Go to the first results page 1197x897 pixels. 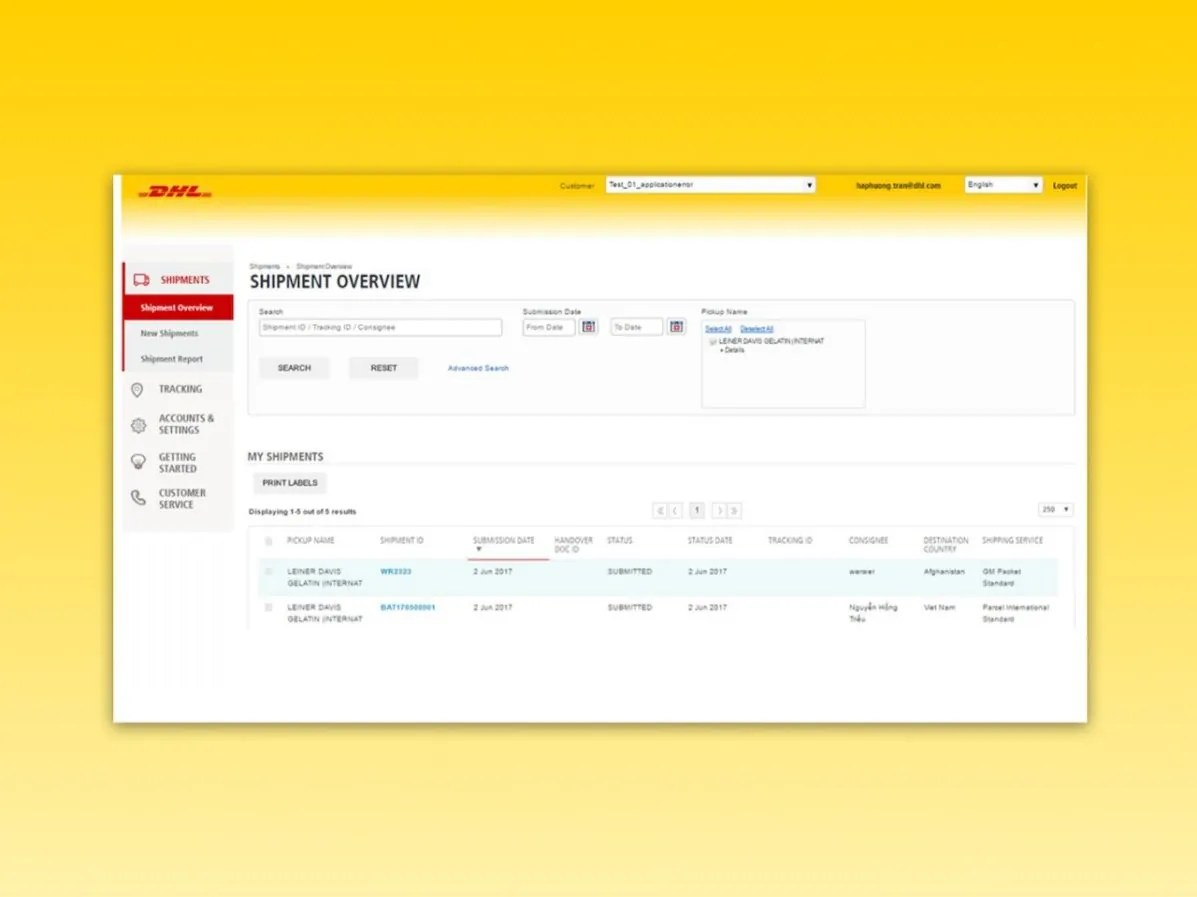660,510
